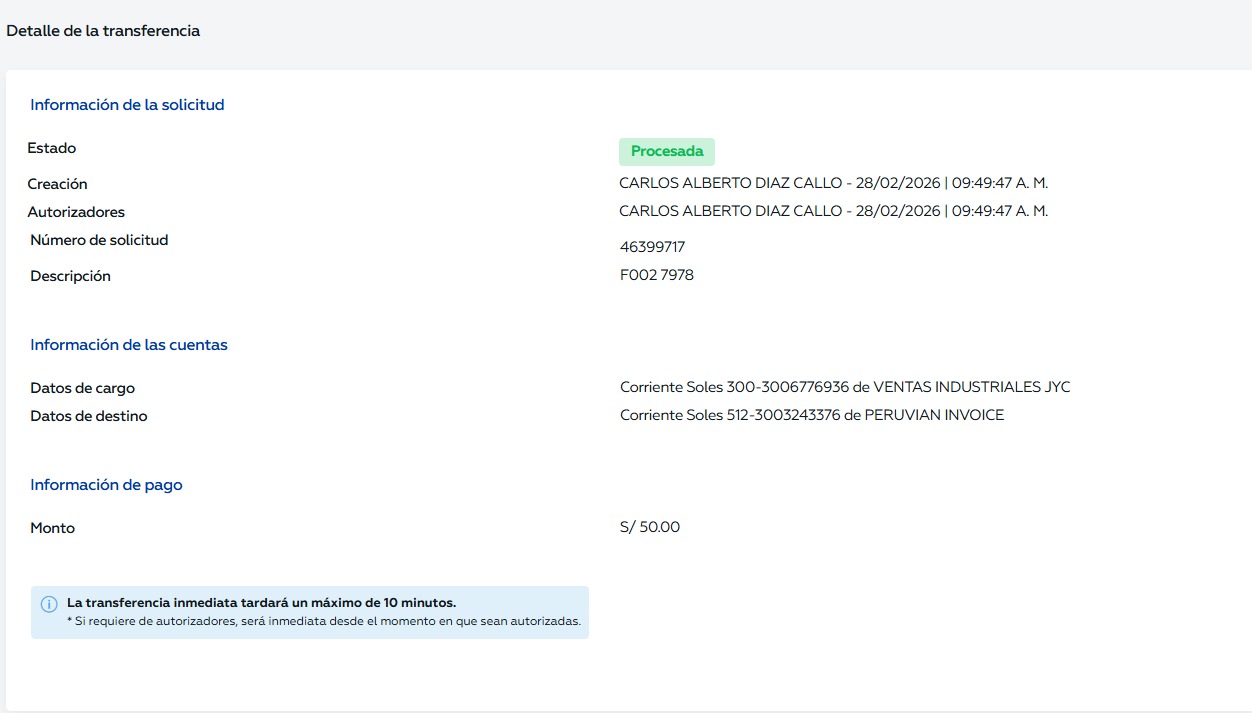The image size is (1252, 713).
Task: Click the 'Datos de cargo' label
Action: click(x=82, y=388)
